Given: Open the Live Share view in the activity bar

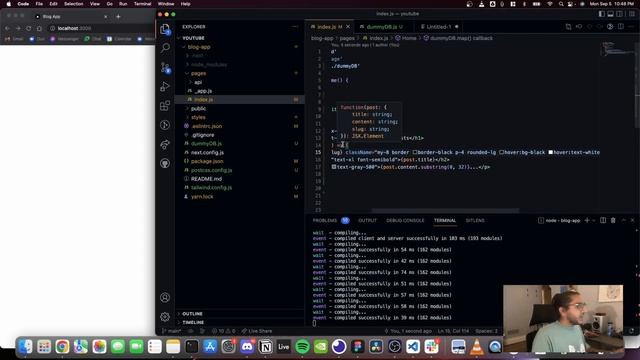Looking at the screenshot, I should coord(165,144).
